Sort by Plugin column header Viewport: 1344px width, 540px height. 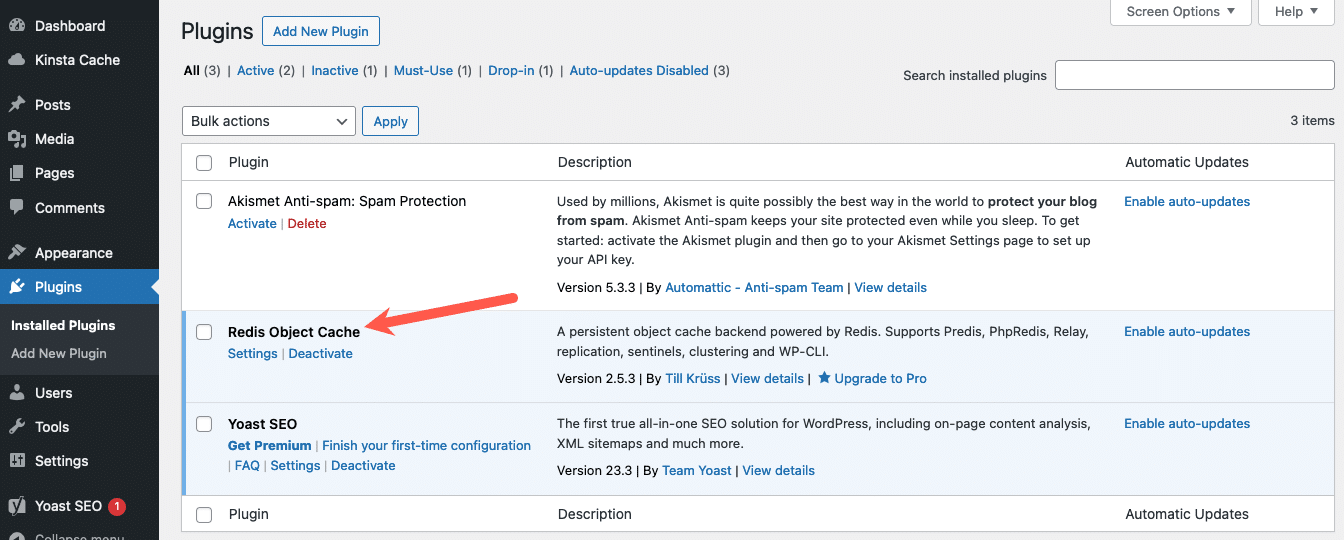[x=248, y=162]
